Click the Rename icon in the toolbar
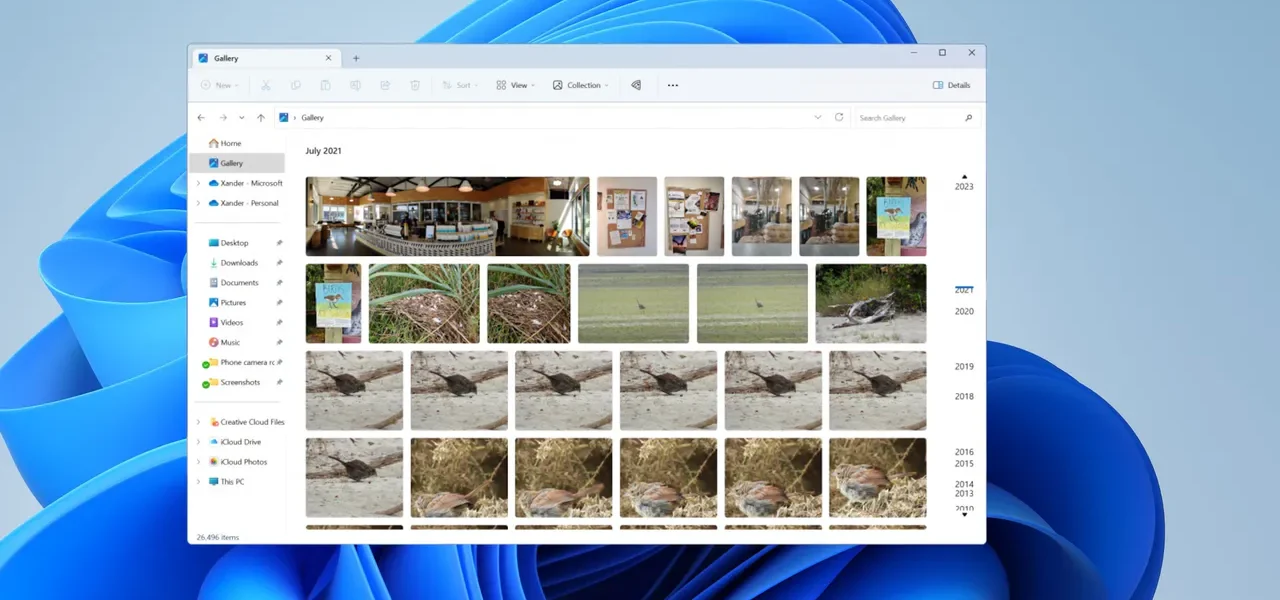Screen dimensions: 1280x600 click(355, 85)
